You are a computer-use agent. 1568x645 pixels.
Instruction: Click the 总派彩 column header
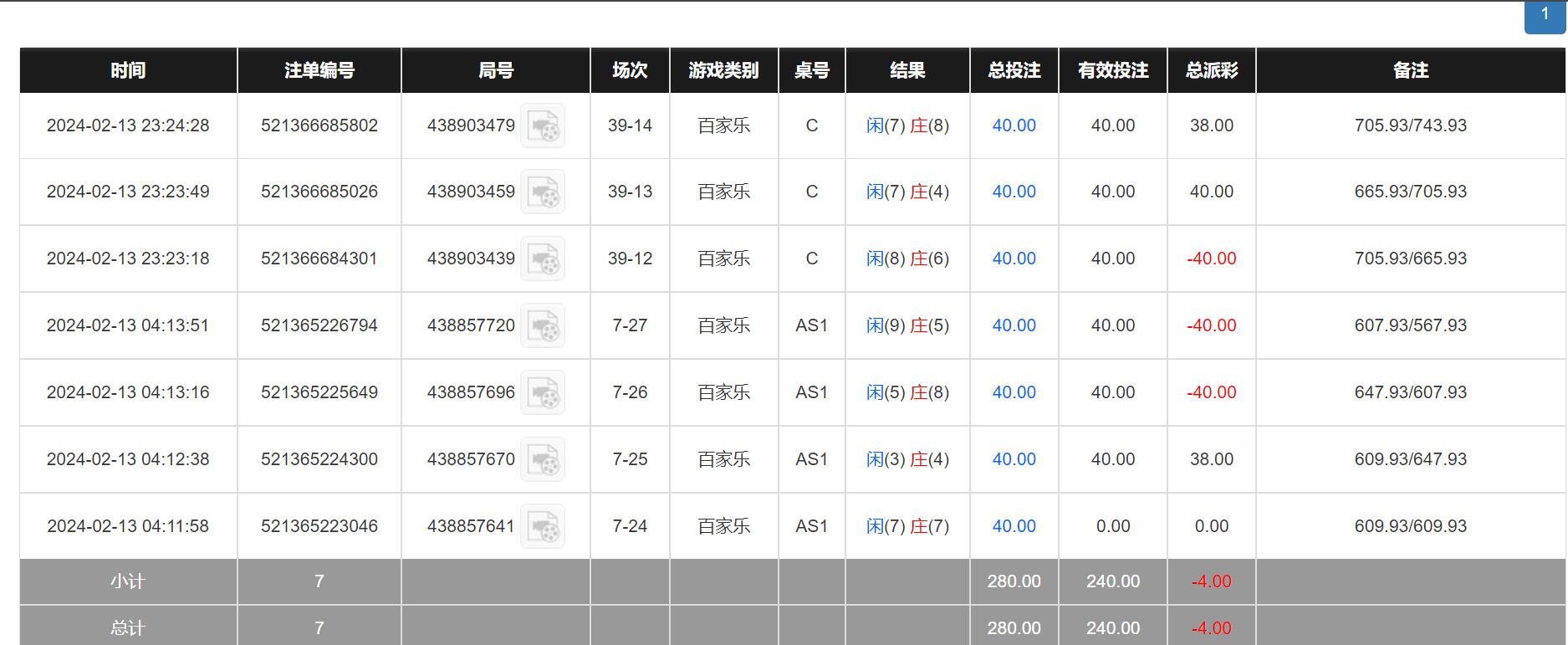1212,70
